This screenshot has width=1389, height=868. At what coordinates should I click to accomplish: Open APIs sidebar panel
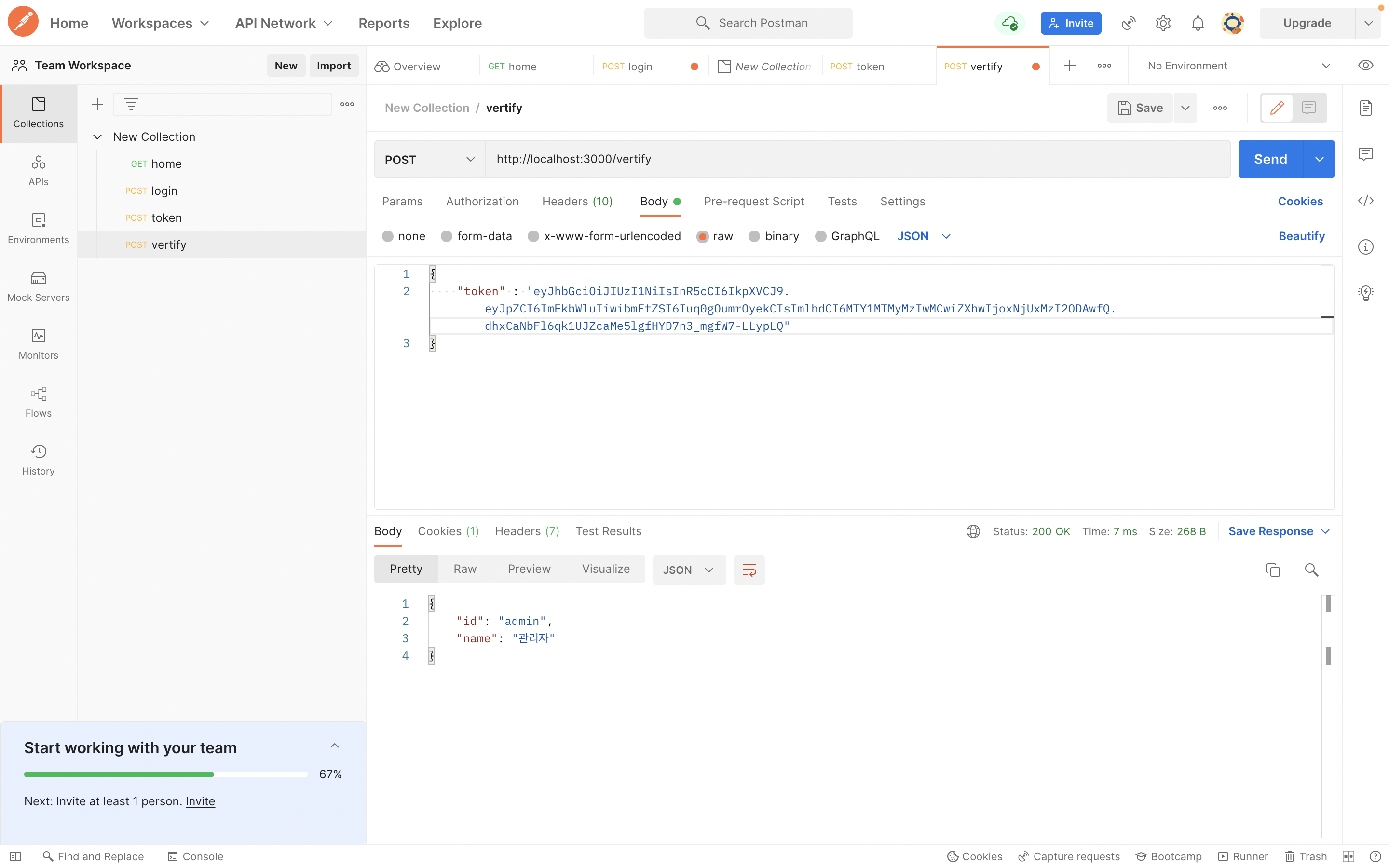(x=39, y=171)
